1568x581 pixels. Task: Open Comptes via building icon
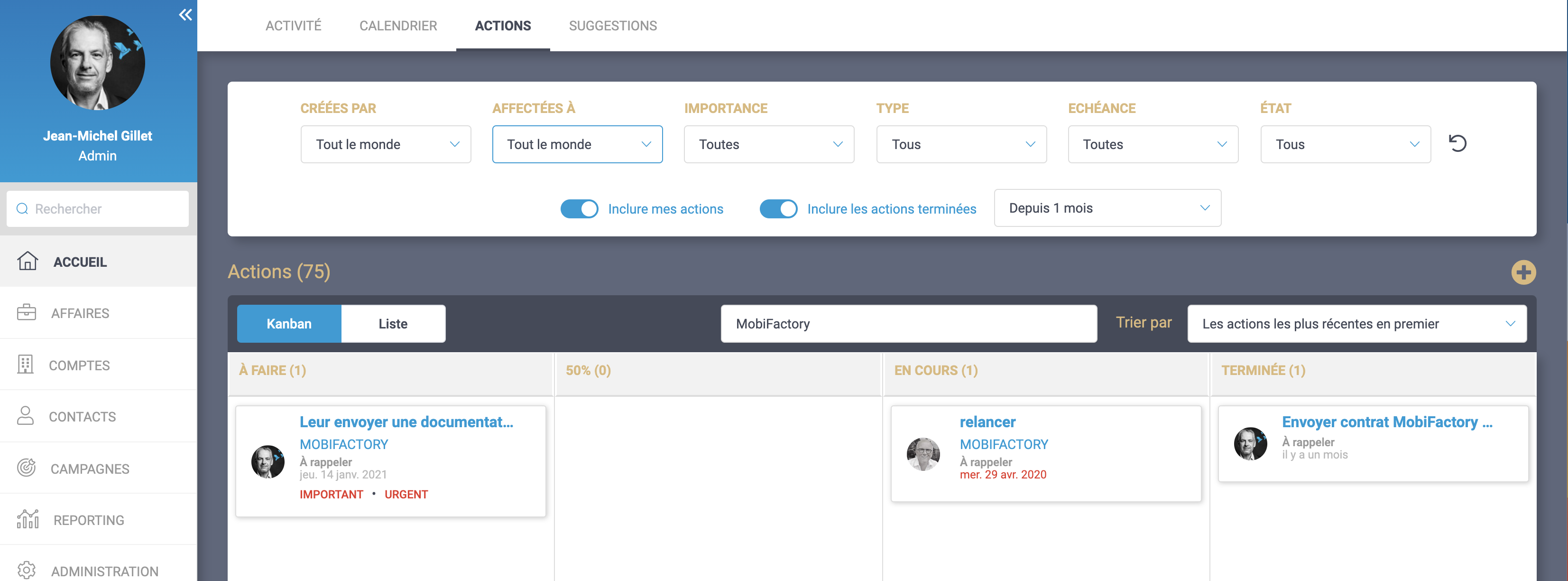[x=25, y=364]
